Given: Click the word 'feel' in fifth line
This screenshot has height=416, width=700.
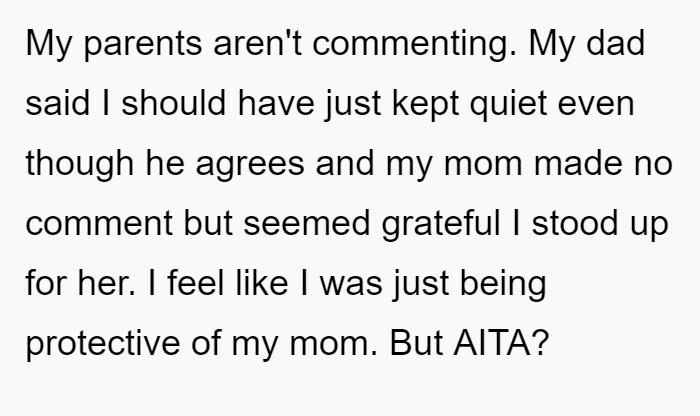Looking at the screenshot, I should (196, 282).
